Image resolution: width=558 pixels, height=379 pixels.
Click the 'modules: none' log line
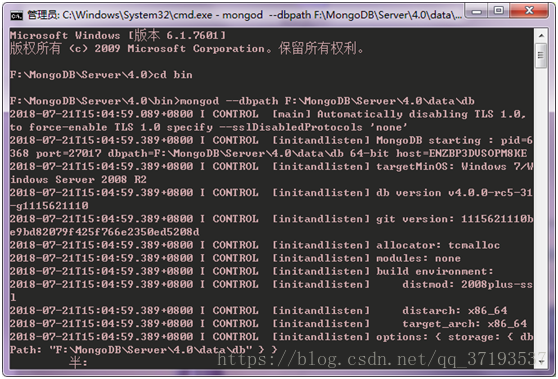click(235, 258)
